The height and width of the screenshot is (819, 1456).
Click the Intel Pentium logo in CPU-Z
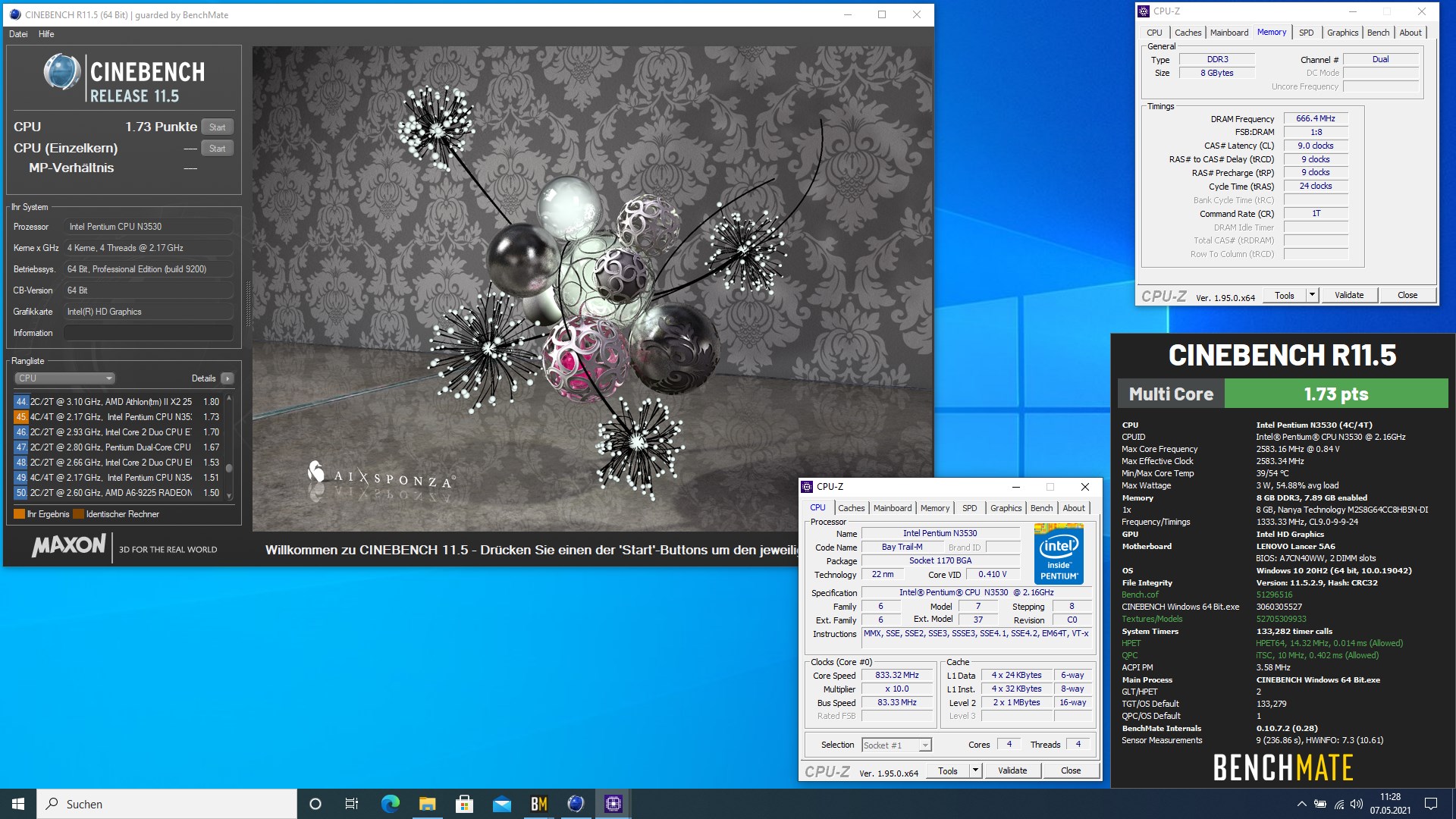click(x=1059, y=553)
